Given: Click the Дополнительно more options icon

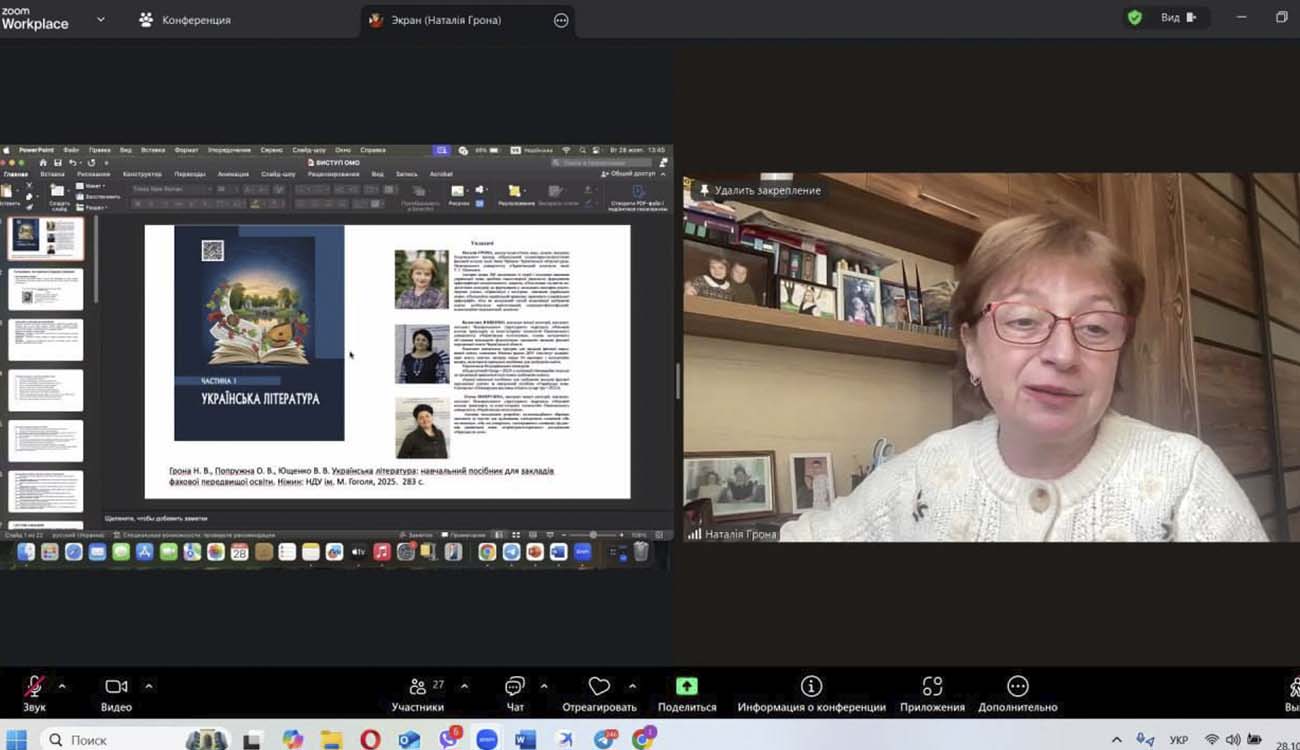Looking at the screenshot, I should 1017,686.
